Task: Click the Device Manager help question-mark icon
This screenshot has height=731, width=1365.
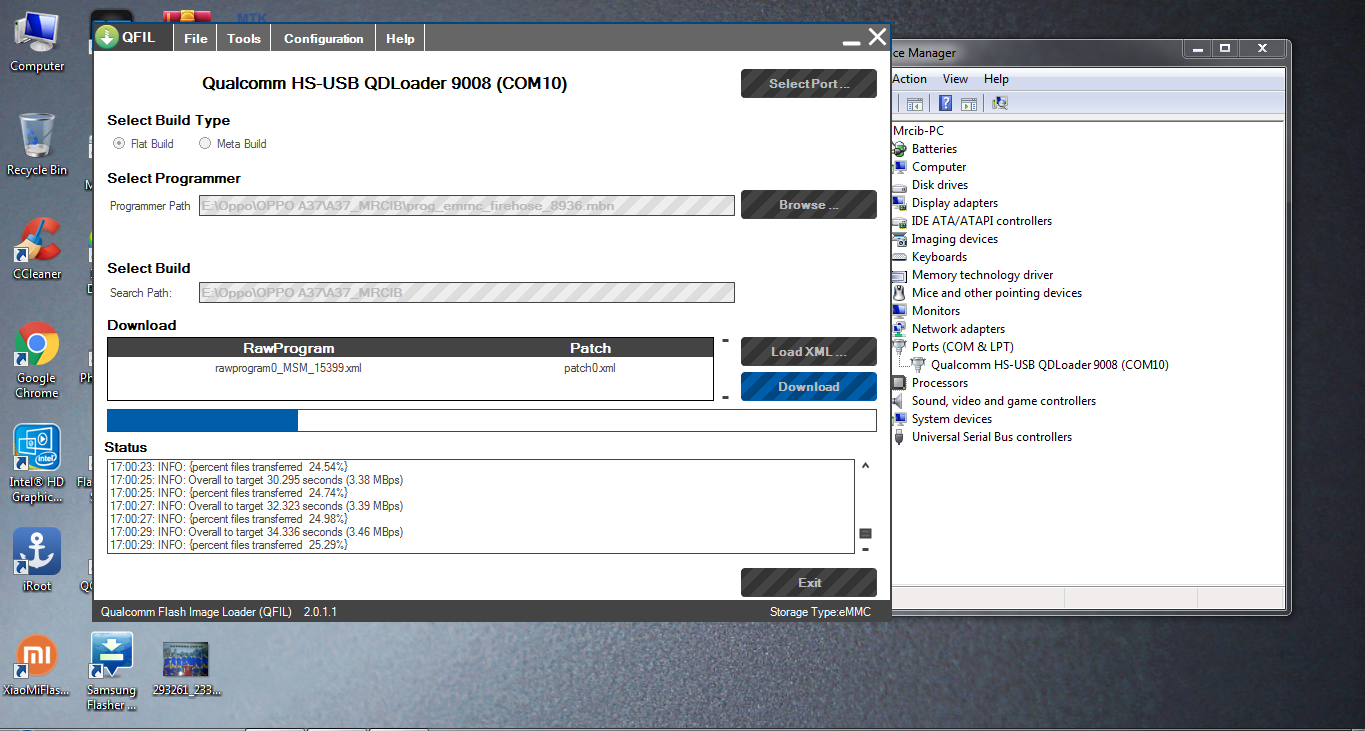Action: [945, 103]
